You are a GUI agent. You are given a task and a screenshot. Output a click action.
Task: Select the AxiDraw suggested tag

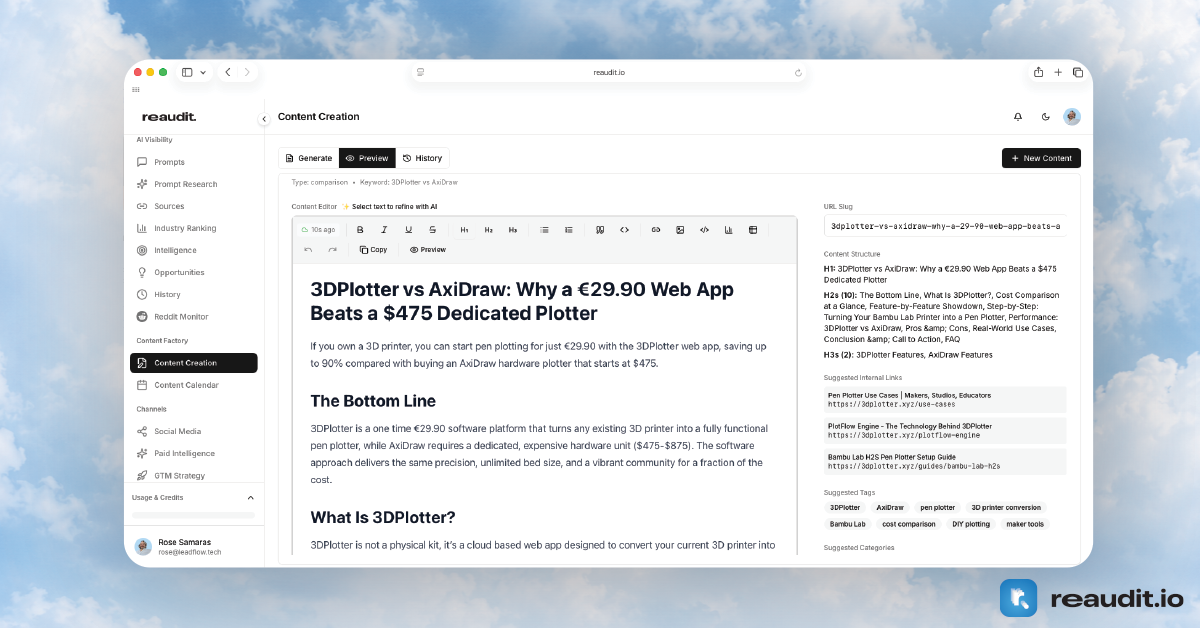[x=890, y=508]
